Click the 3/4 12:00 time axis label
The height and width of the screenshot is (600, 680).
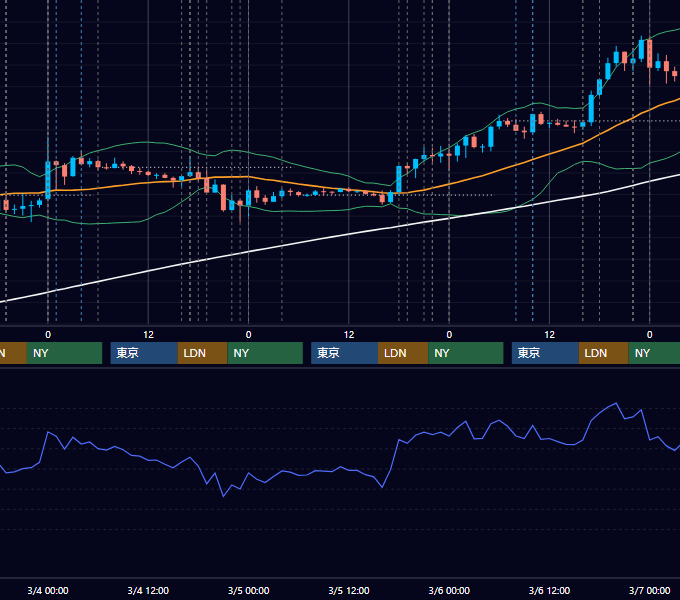click(x=148, y=590)
